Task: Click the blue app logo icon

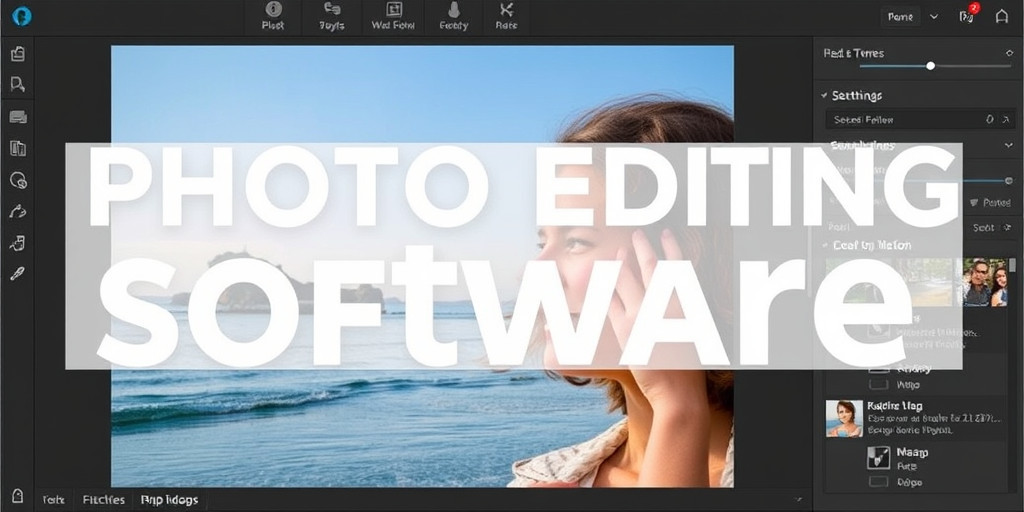Action: pos(21,16)
